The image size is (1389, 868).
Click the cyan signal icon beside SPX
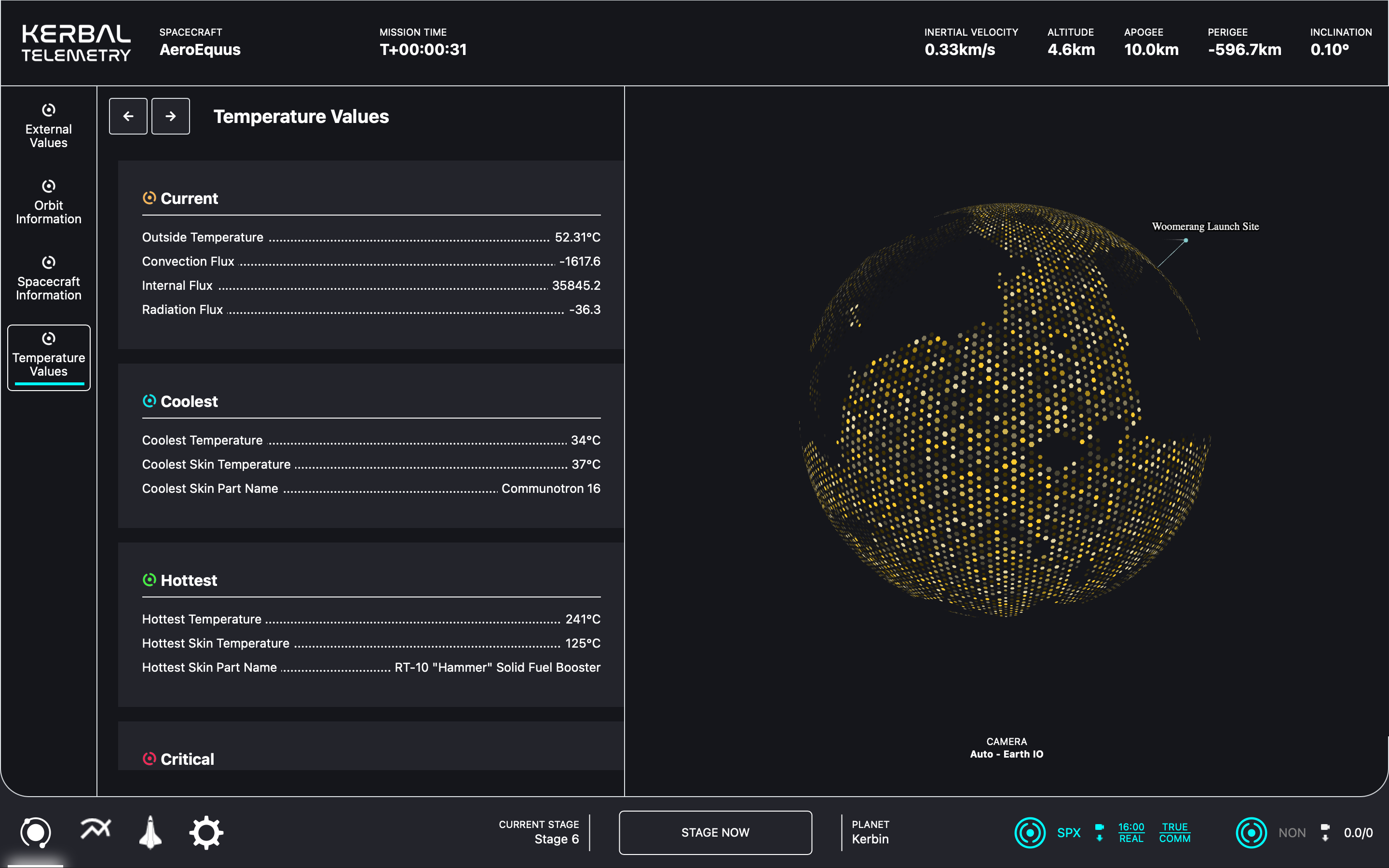point(1030,832)
